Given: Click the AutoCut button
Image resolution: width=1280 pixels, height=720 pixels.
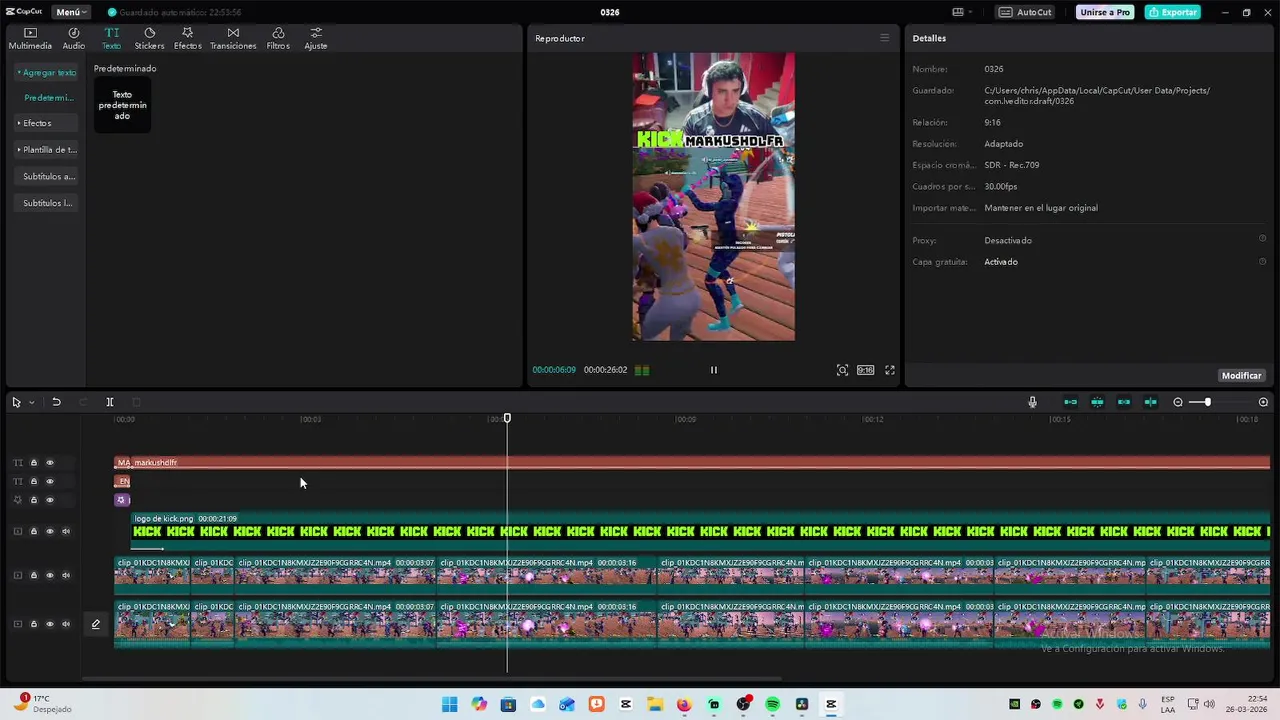Looking at the screenshot, I should pyautogui.click(x=1025, y=12).
